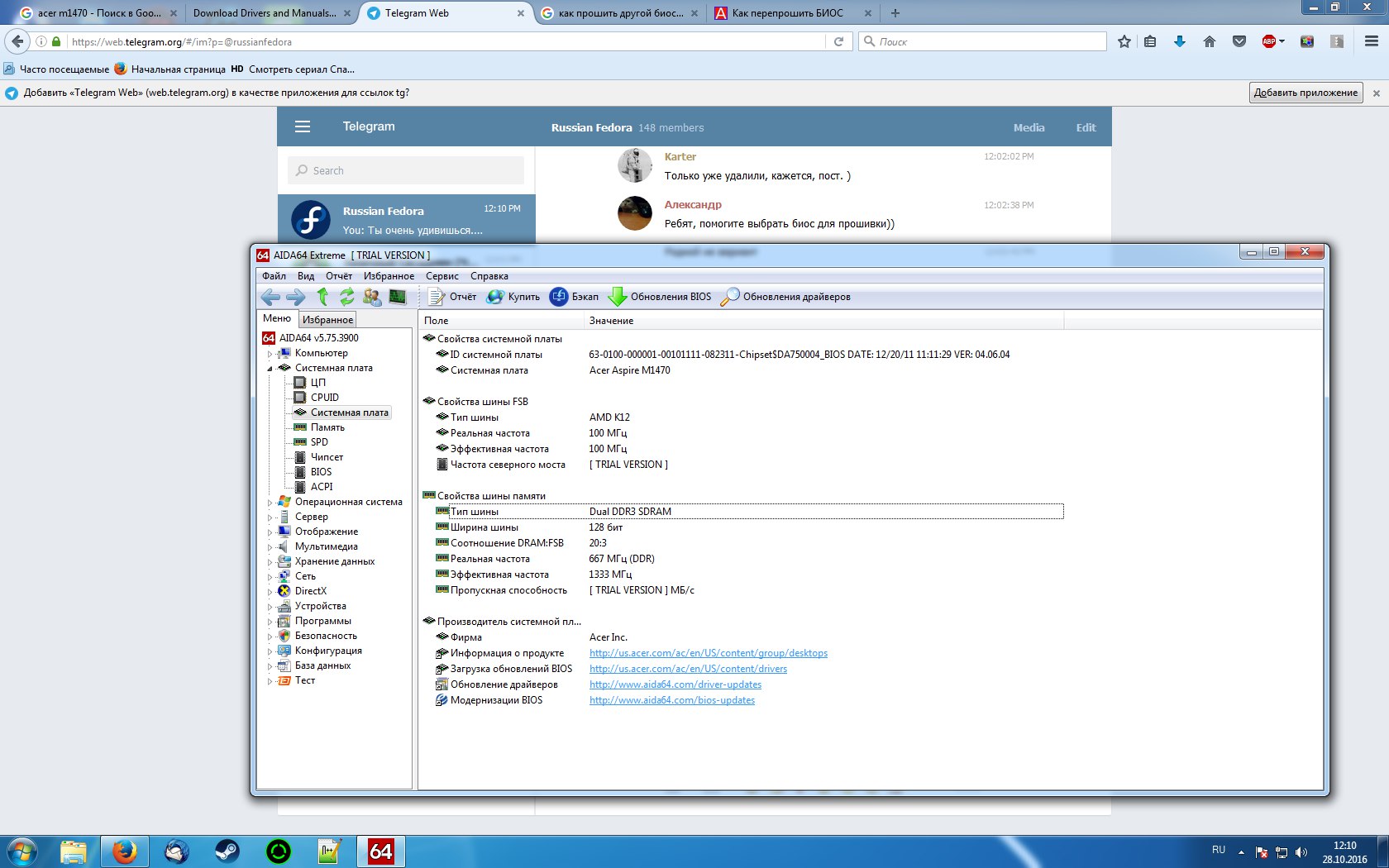Open the Acer desktops product info link
This screenshot has height=868, width=1389.
pyautogui.click(x=709, y=653)
